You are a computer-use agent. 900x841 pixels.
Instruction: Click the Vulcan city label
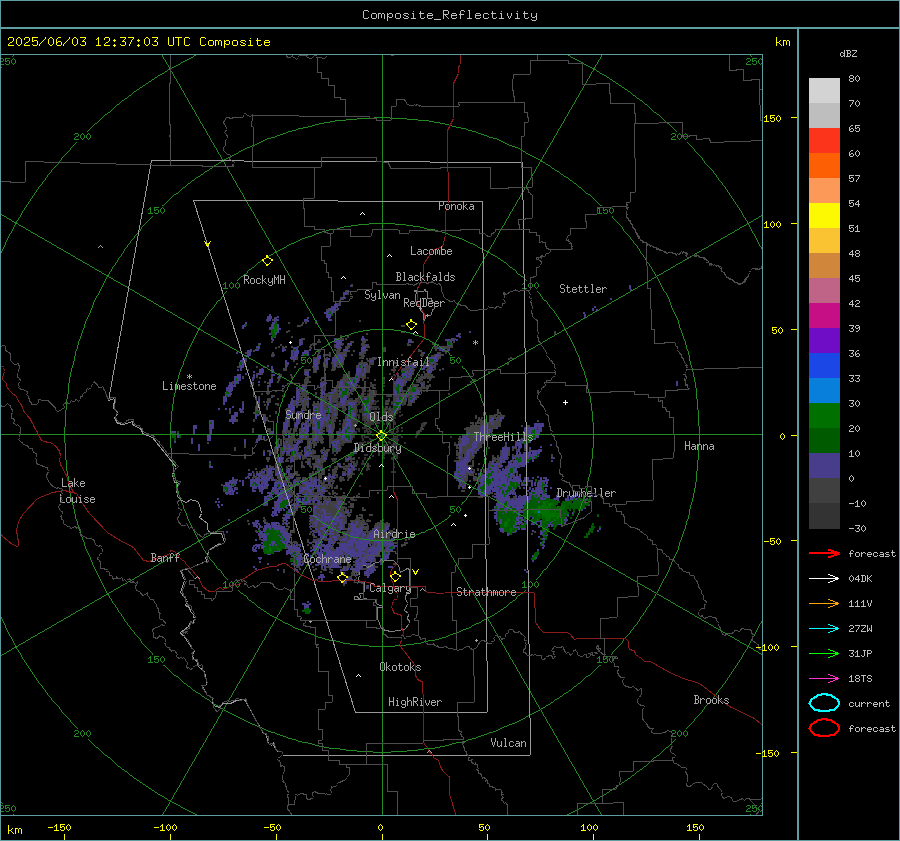[x=508, y=743]
